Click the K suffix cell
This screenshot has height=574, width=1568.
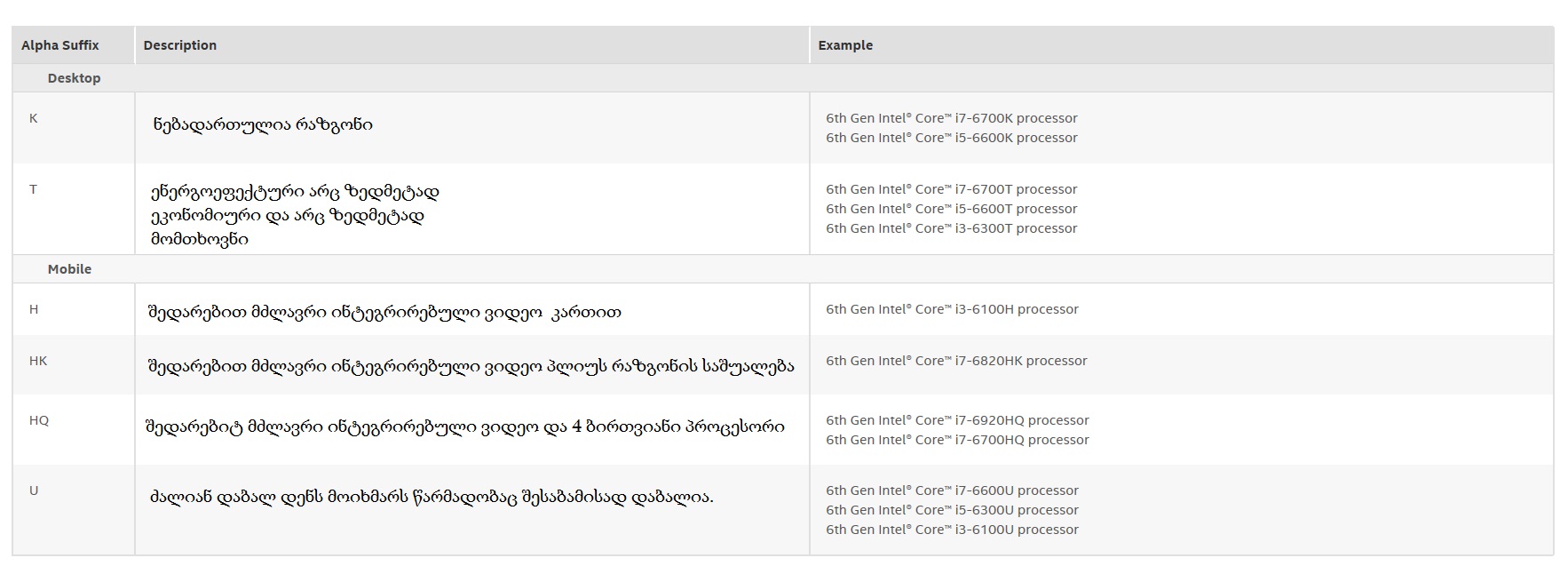coord(34,118)
